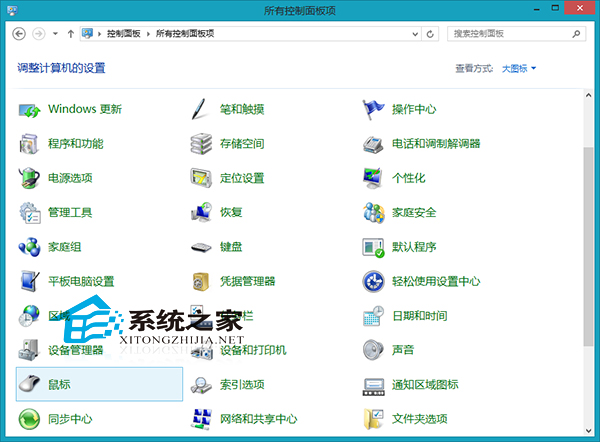The width and height of the screenshot is (600, 442).
Task: Open the address bar history dropdown arrow
Action: pos(415,34)
